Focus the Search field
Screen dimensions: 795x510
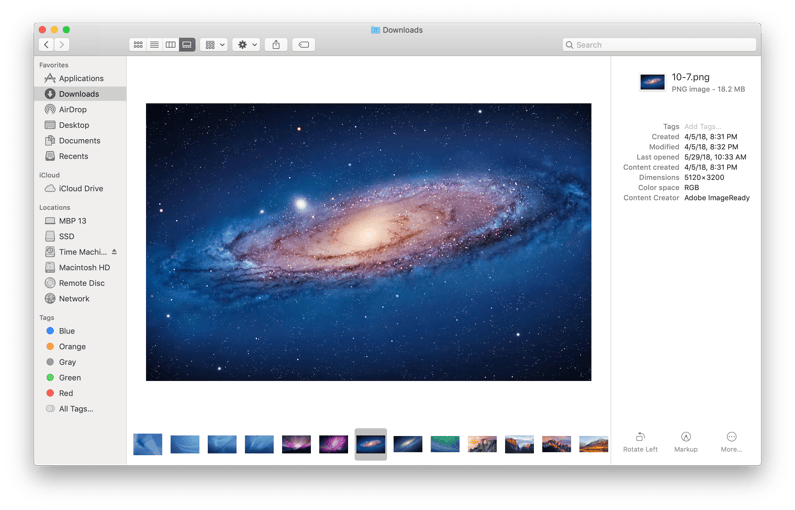[x=659, y=45]
